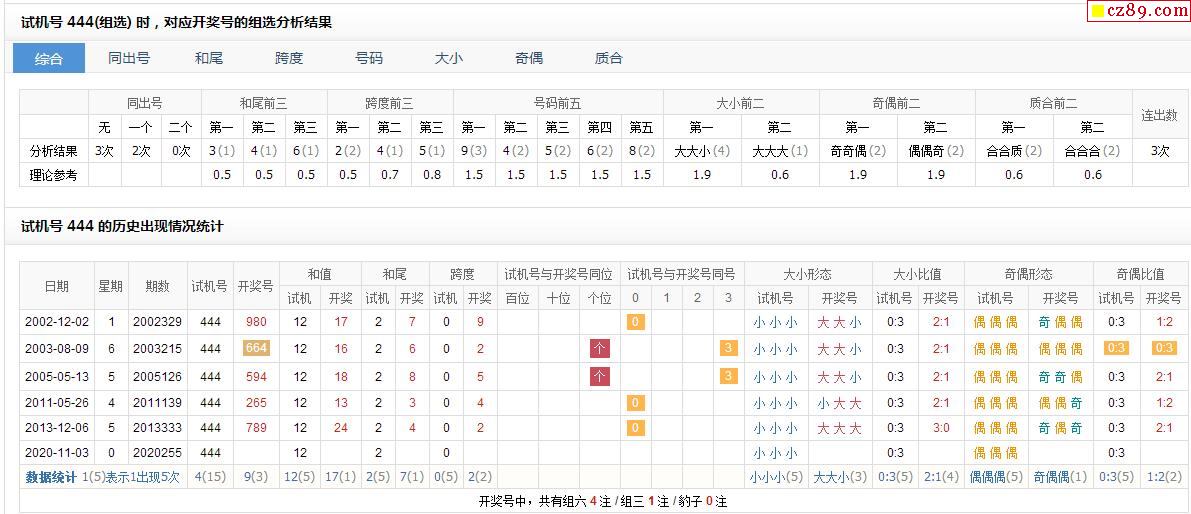Click the 日期 column header
The image size is (1191, 514).
pyautogui.click(x=56, y=286)
